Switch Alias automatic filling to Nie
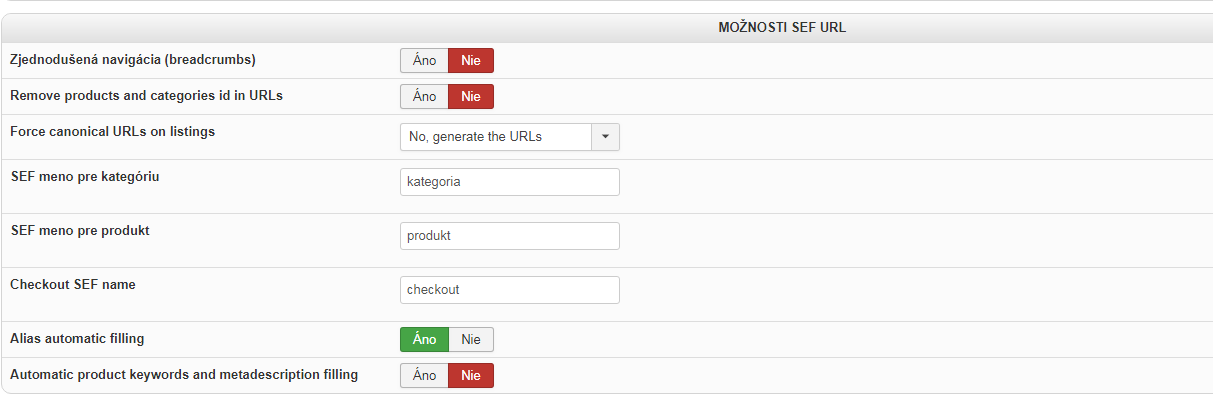This screenshot has height=405, width=1213. 471,340
